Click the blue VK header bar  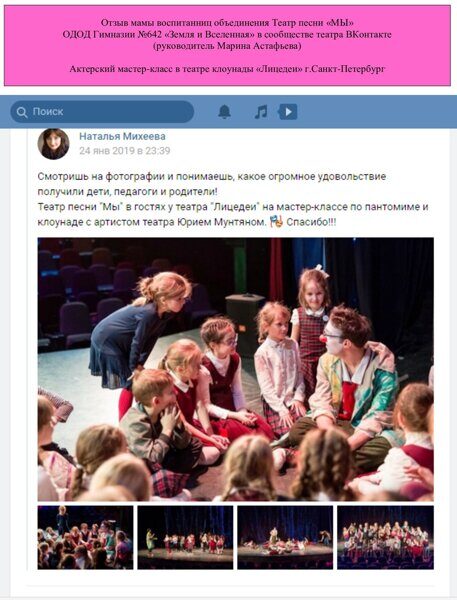(228, 112)
